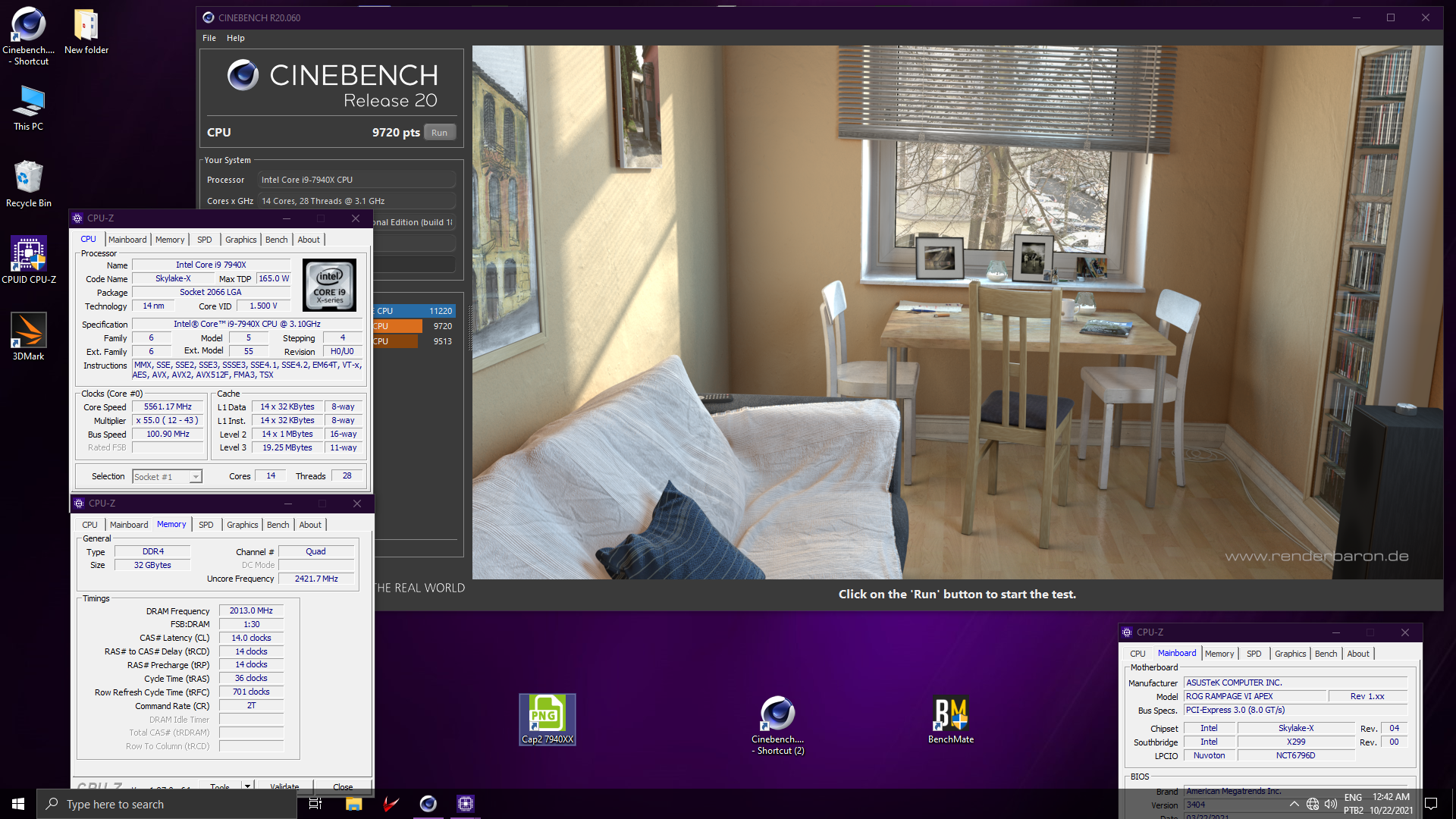1456x819 pixels.
Task: Open the volume control in the tray
Action: point(1331,804)
